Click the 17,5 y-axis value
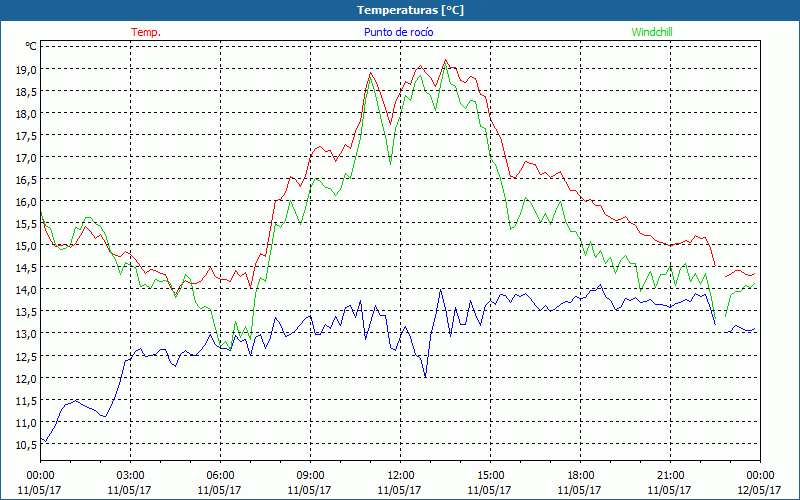 [x=26, y=136]
